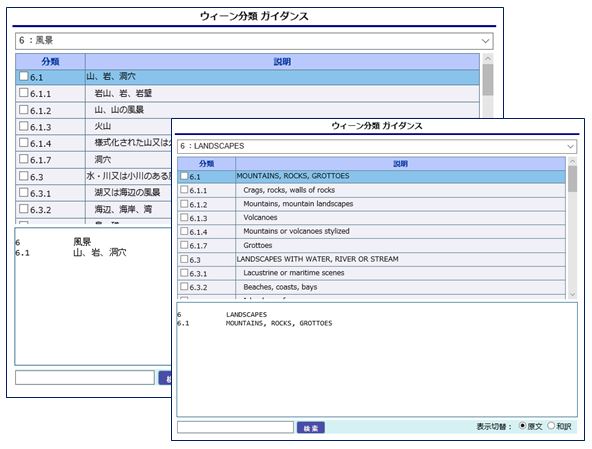Click the scrollbar thumb of English table
This screenshot has height=449, width=592.
coord(572,179)
